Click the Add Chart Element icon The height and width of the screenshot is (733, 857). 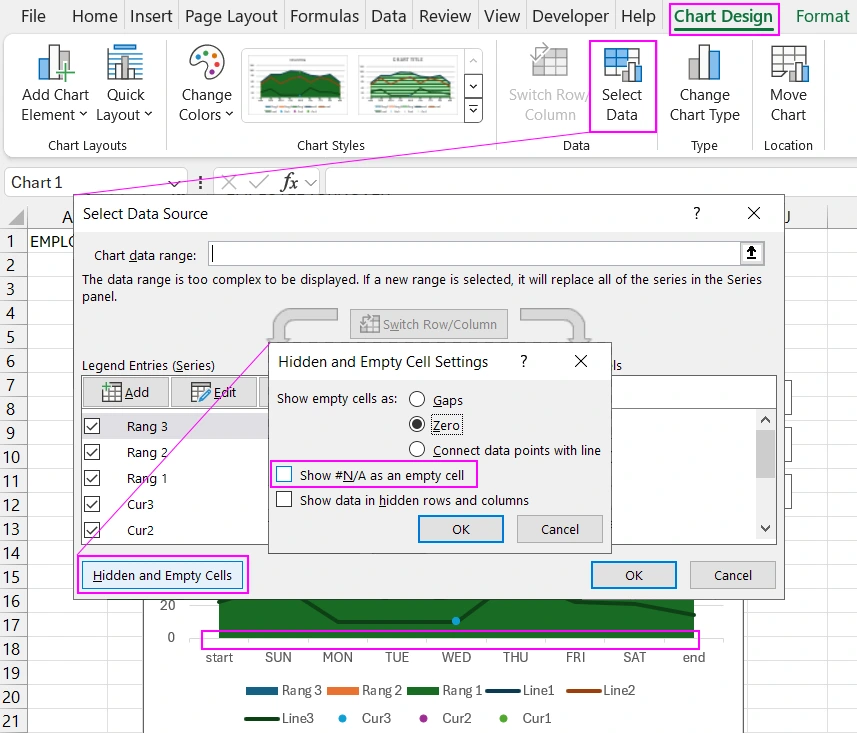[x=55, y=63]
